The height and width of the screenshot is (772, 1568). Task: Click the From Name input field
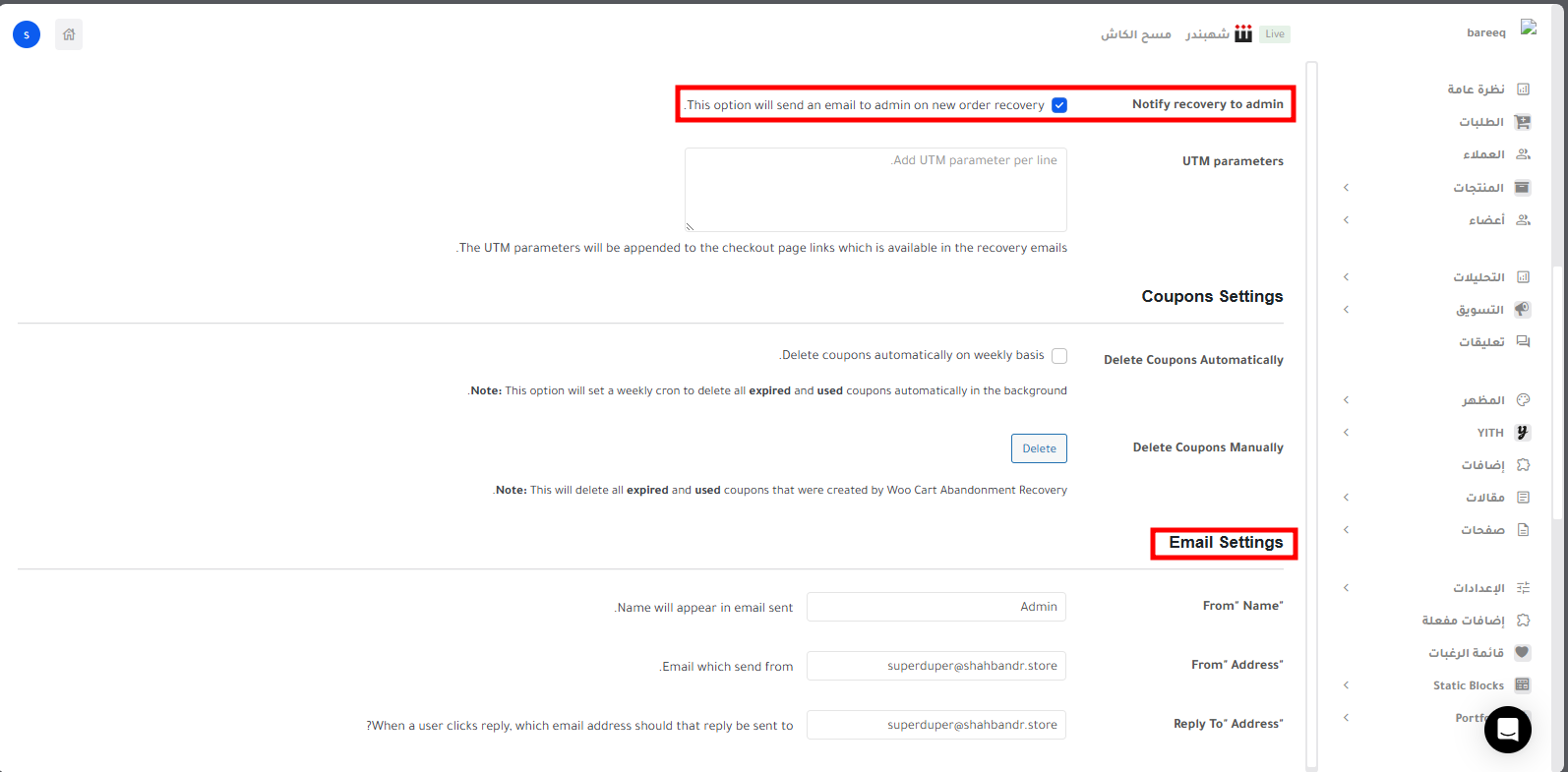tap(935, 607)
